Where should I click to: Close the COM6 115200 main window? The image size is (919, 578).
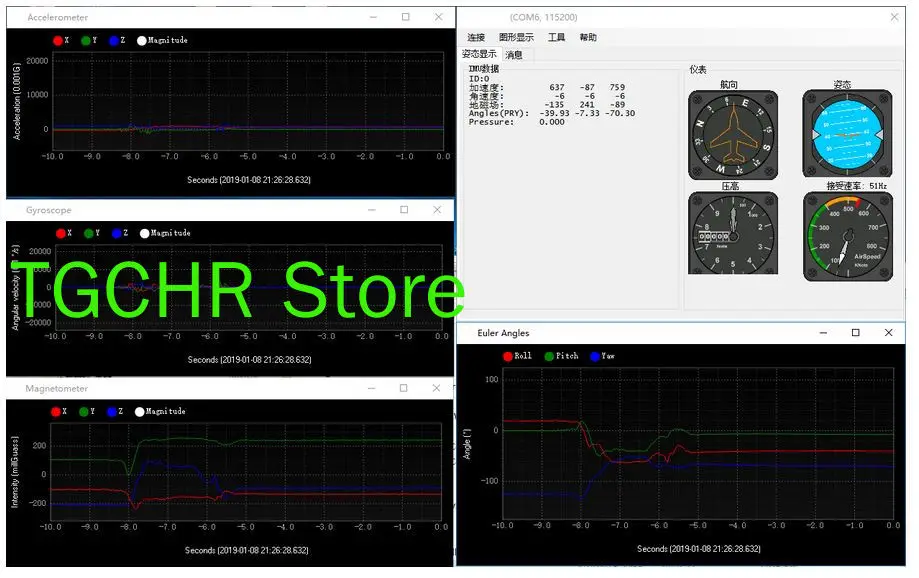point(894,17)
